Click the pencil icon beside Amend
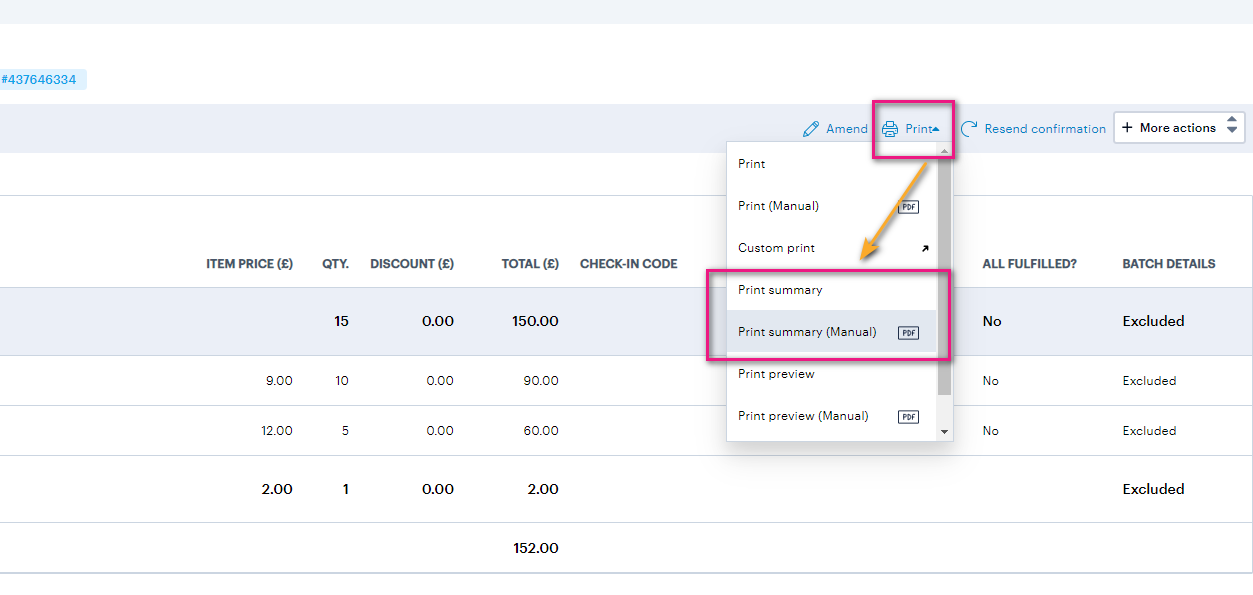The image size is (1253, 595). [x=810, y=128]
